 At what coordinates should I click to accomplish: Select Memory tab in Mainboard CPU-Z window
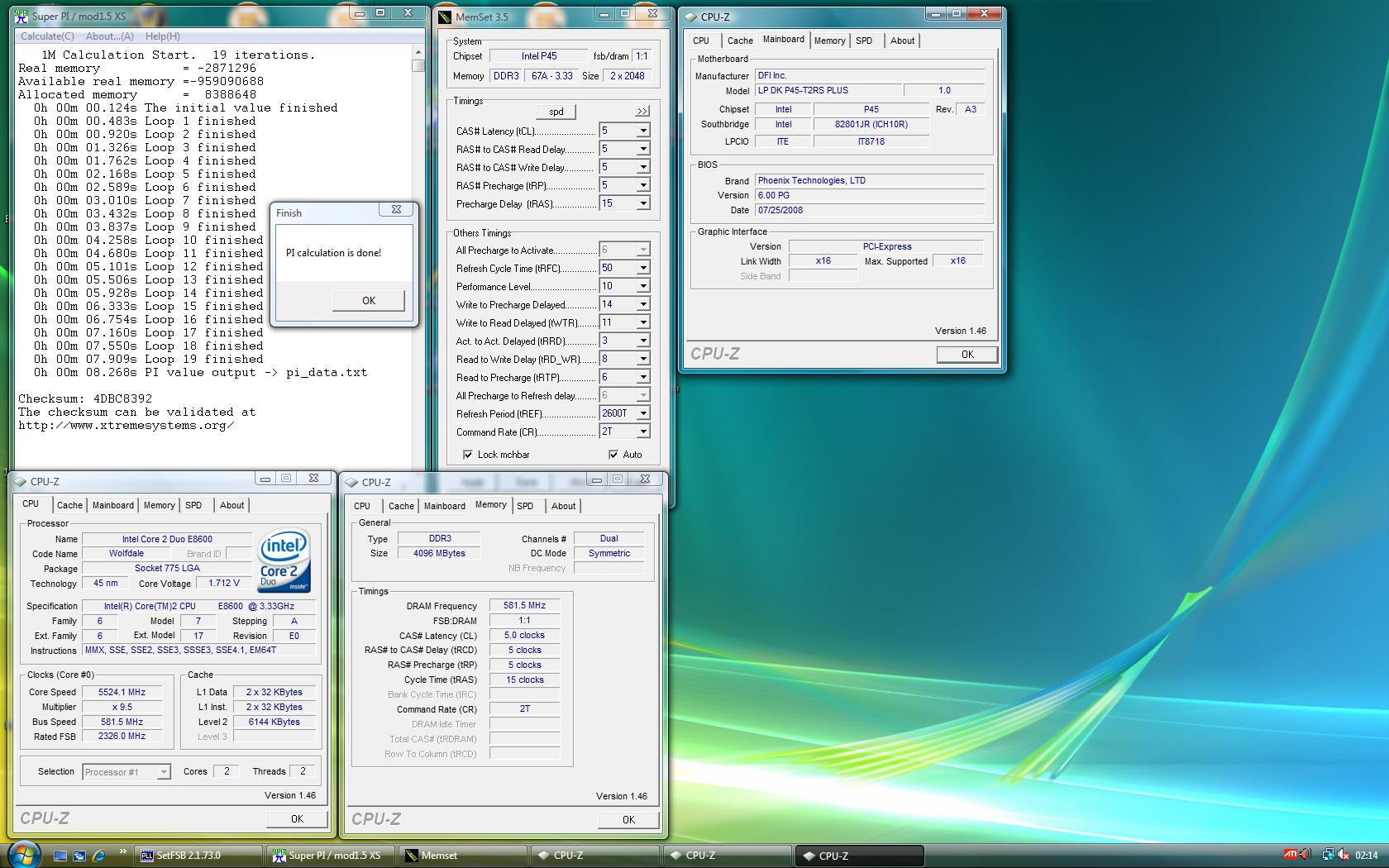(x=829, y=41)
